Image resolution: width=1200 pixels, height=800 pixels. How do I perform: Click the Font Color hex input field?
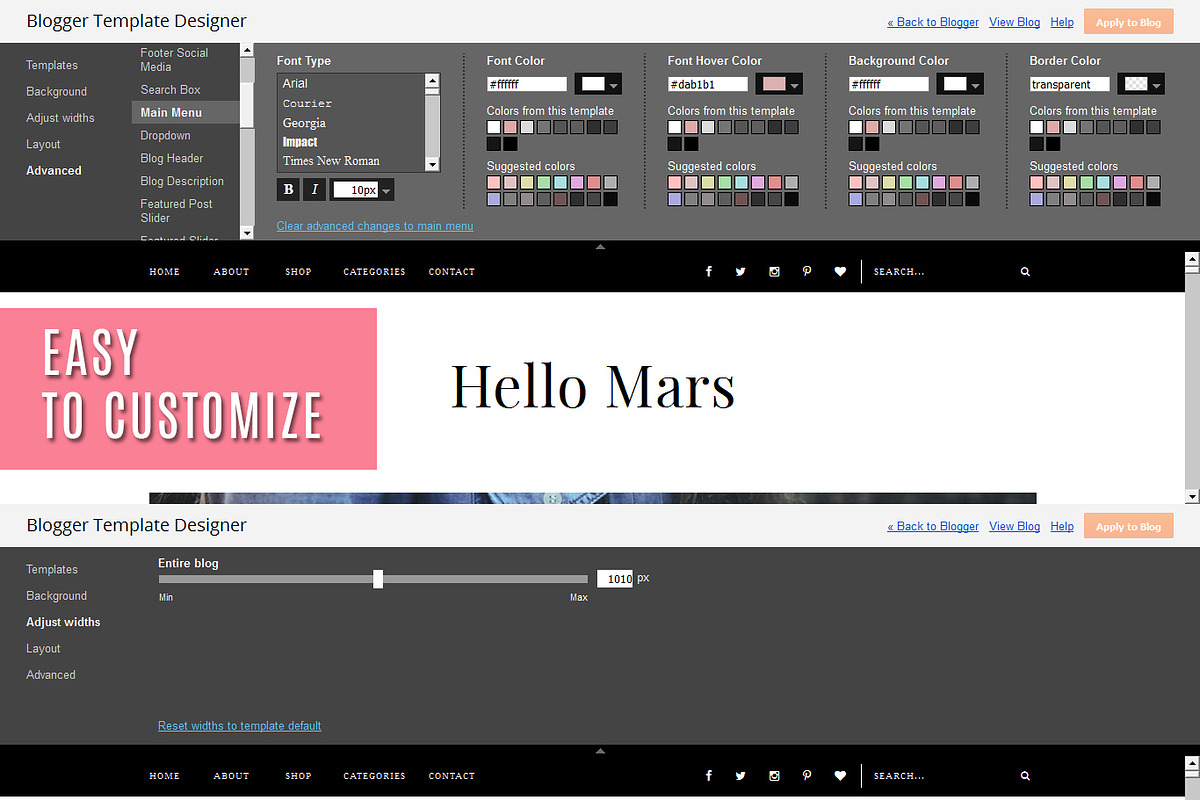(527, 85)
